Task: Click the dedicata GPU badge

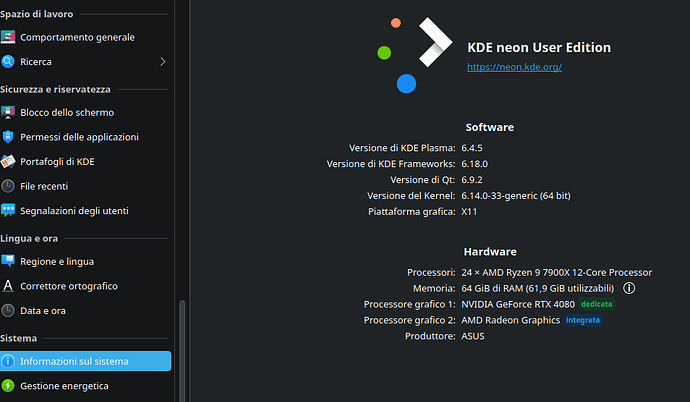Action: click(x=596, y=304)
